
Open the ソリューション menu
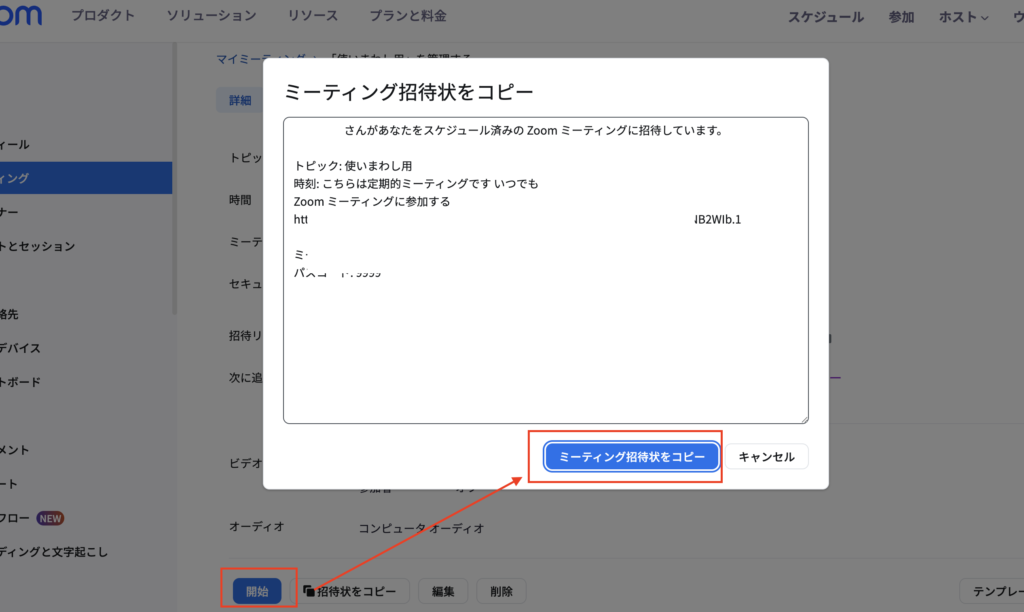pos(211,16)
